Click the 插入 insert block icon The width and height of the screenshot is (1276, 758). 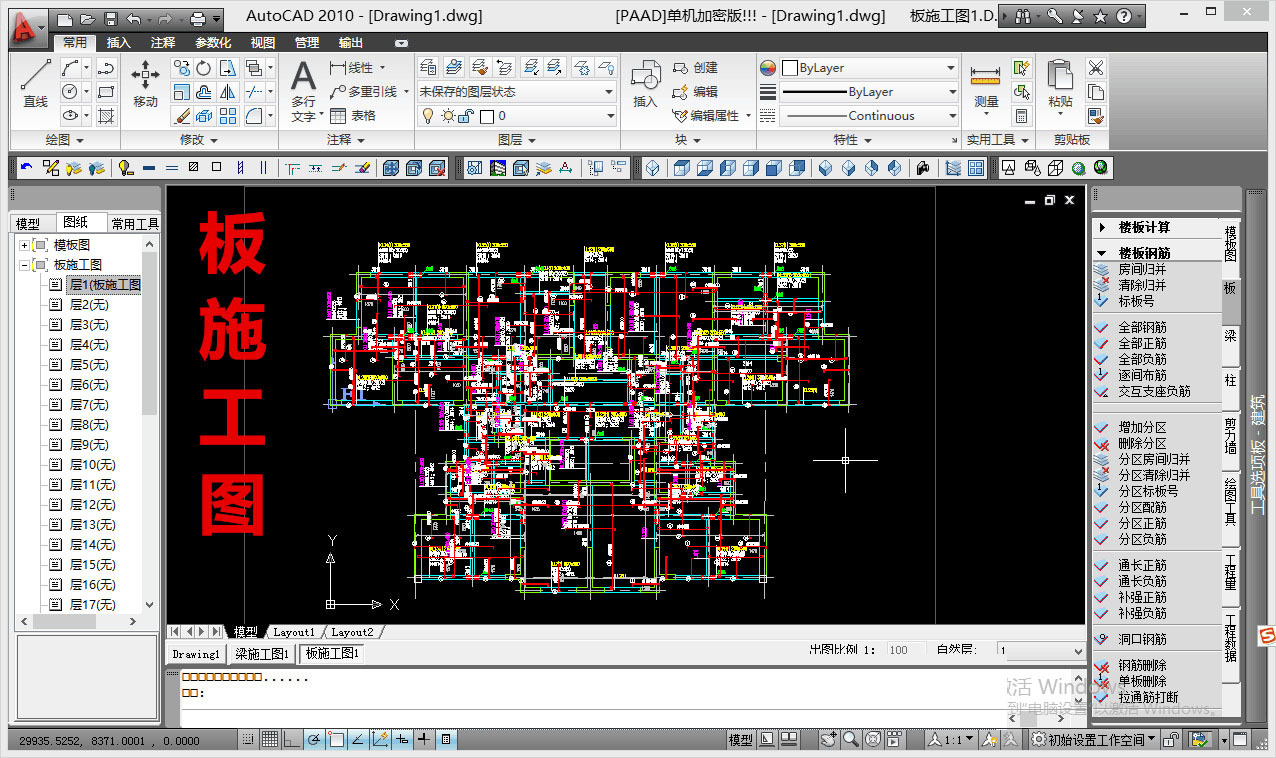click(645, 83)
